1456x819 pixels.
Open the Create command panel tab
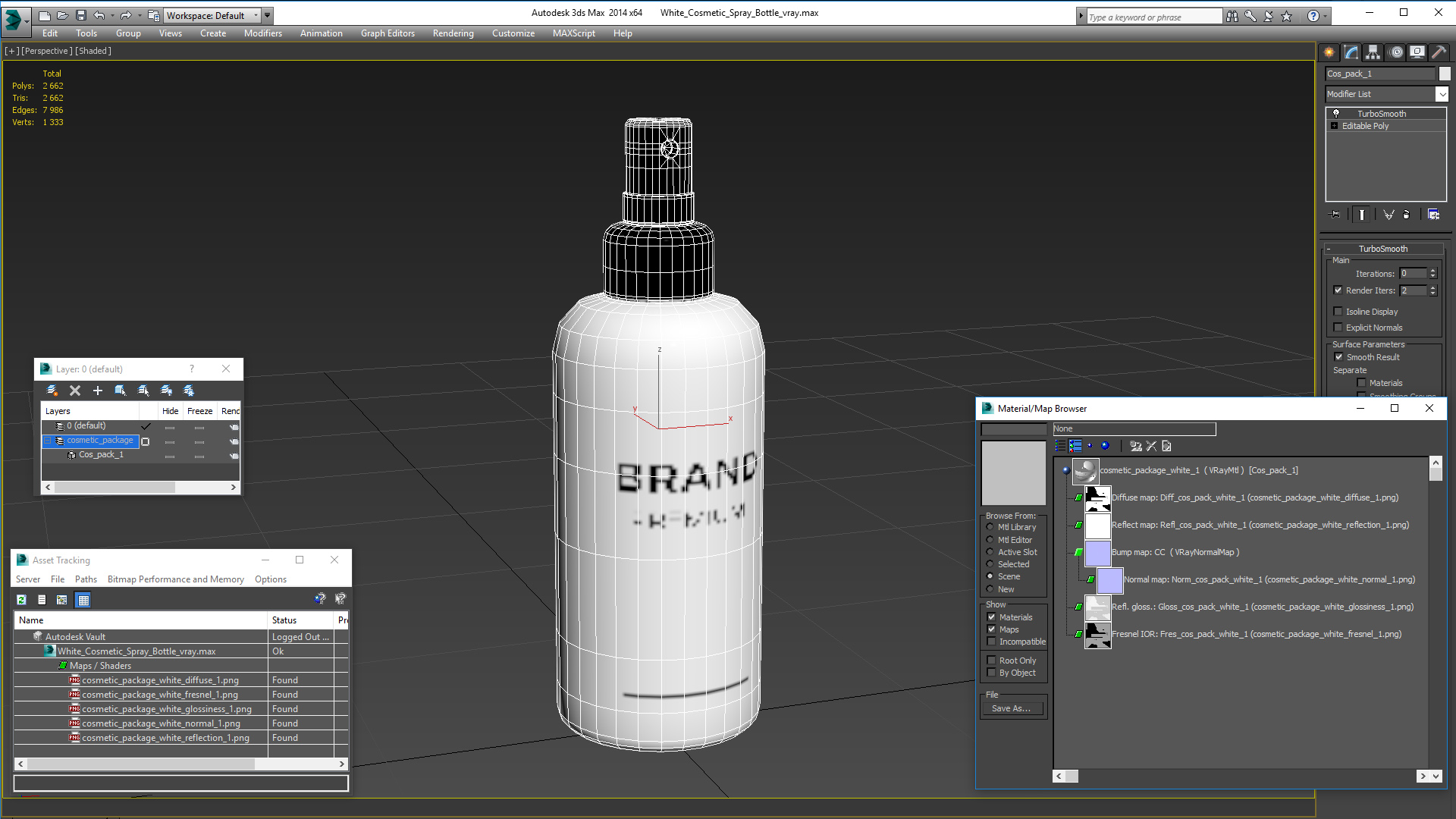pos(1329,52)
